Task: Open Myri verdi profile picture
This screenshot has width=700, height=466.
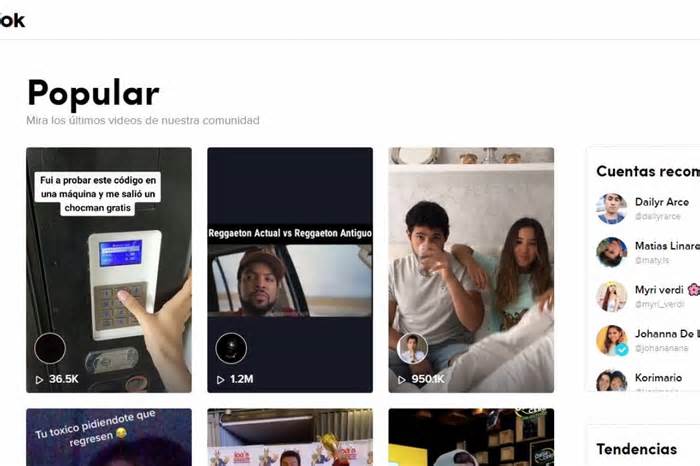Action: [x=611, y=296]
